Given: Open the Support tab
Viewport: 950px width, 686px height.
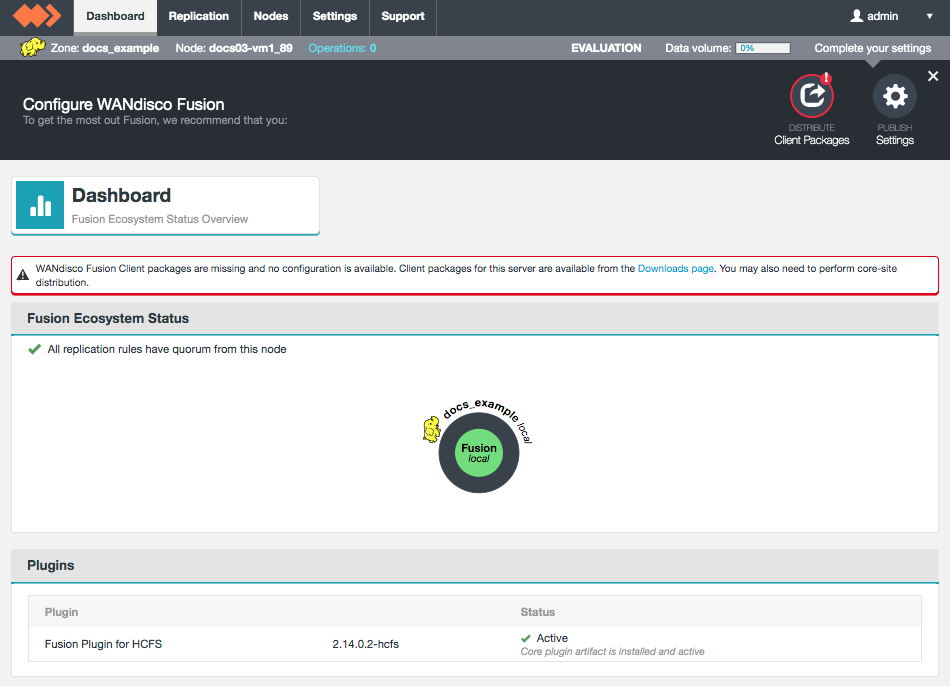Looking at the screenshot, I should click(x=402, y=17).
